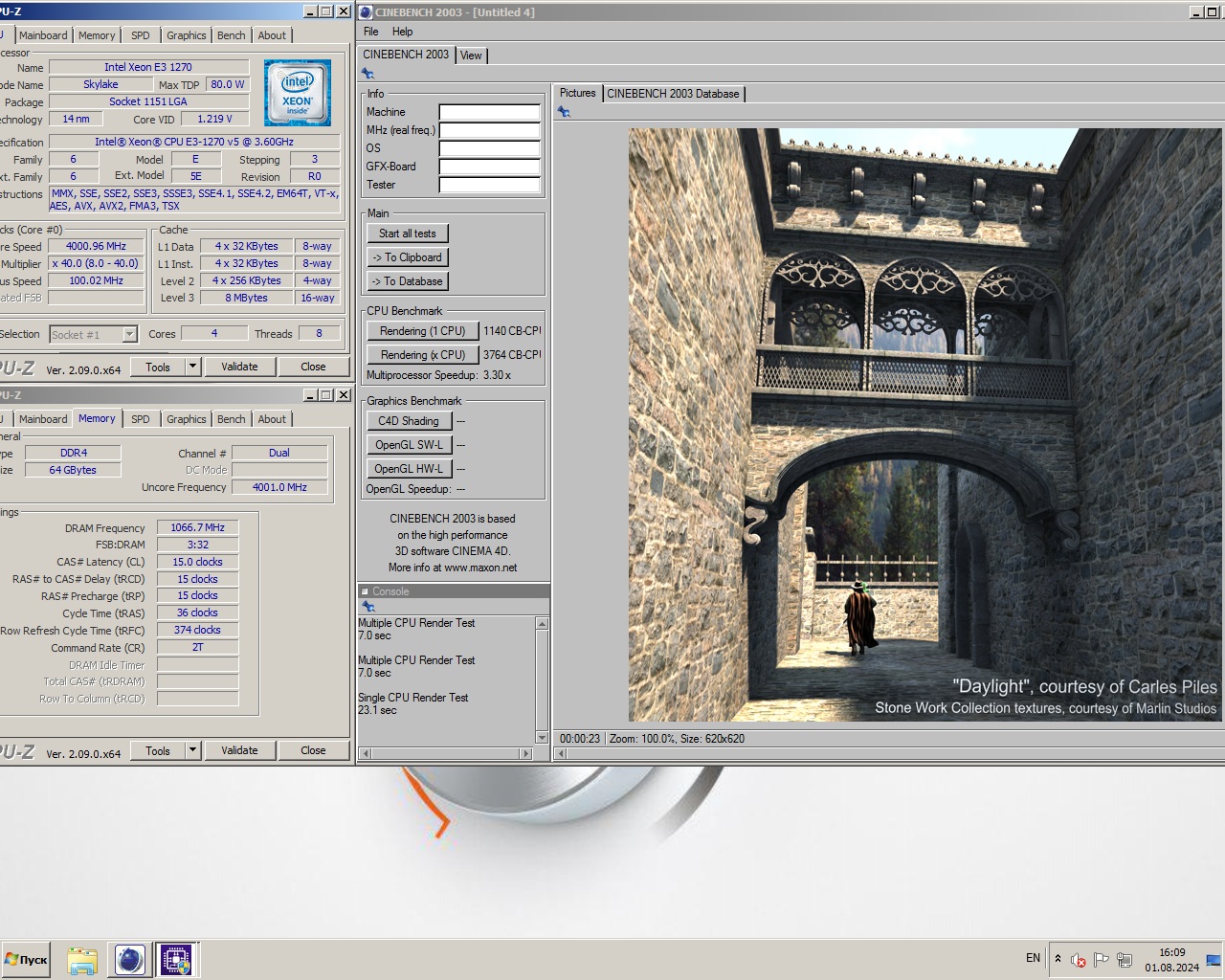Image resolution: width=1225 pixels, height=980 pixels.
Task: Open File Explorer from the taskbar
Action: pos(82,960)
